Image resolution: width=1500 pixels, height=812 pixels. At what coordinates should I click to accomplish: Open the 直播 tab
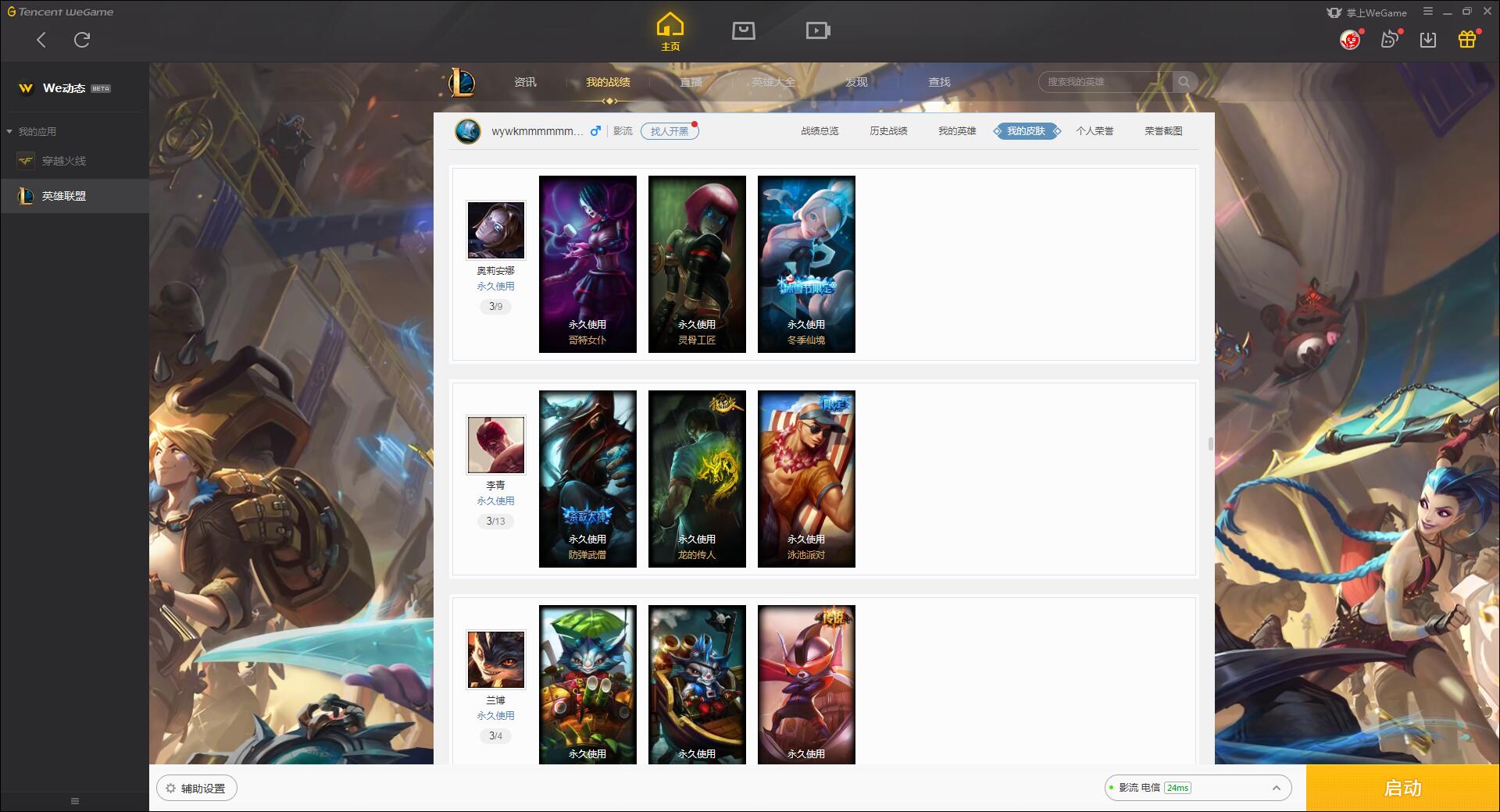691,82
